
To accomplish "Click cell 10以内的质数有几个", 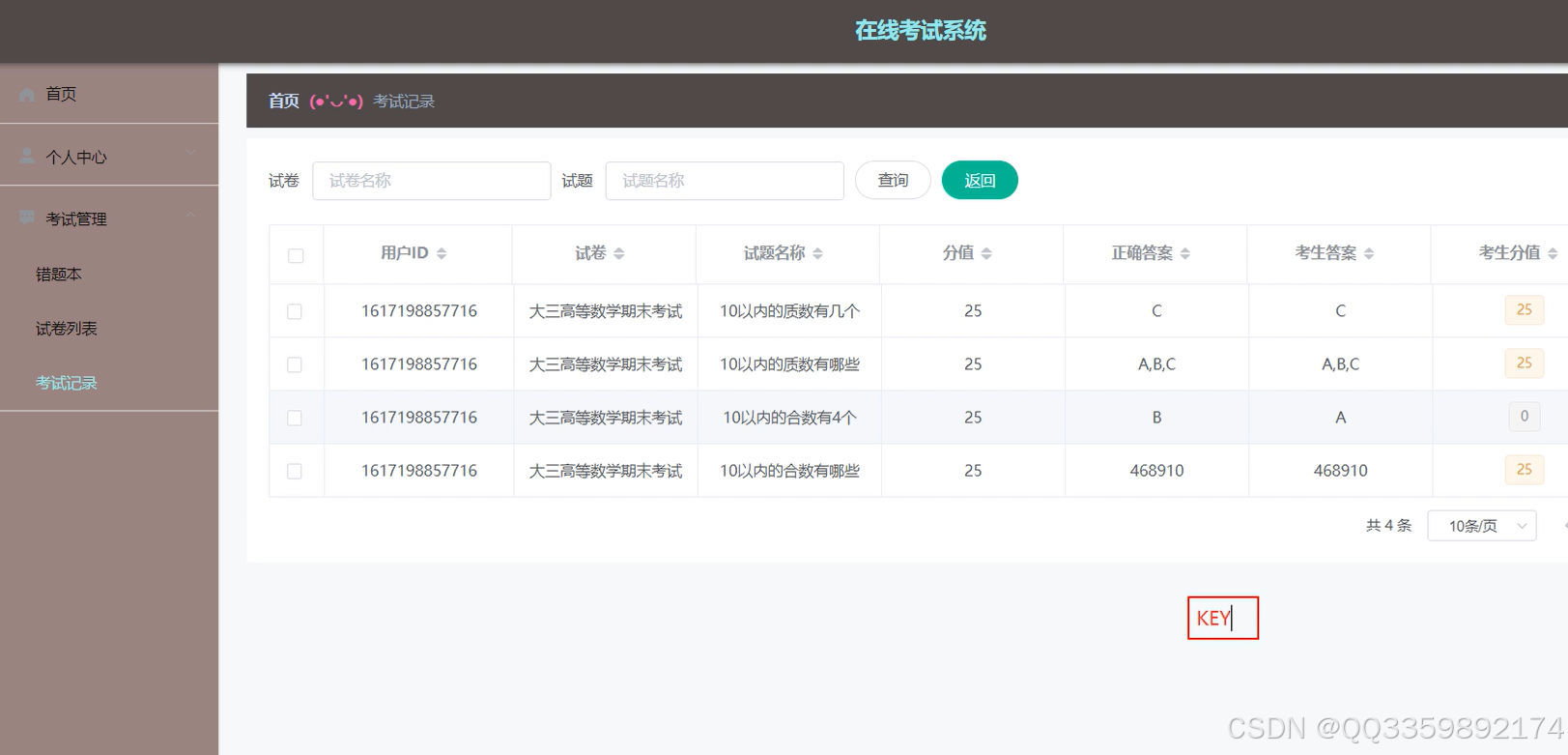I will (789, 311).
